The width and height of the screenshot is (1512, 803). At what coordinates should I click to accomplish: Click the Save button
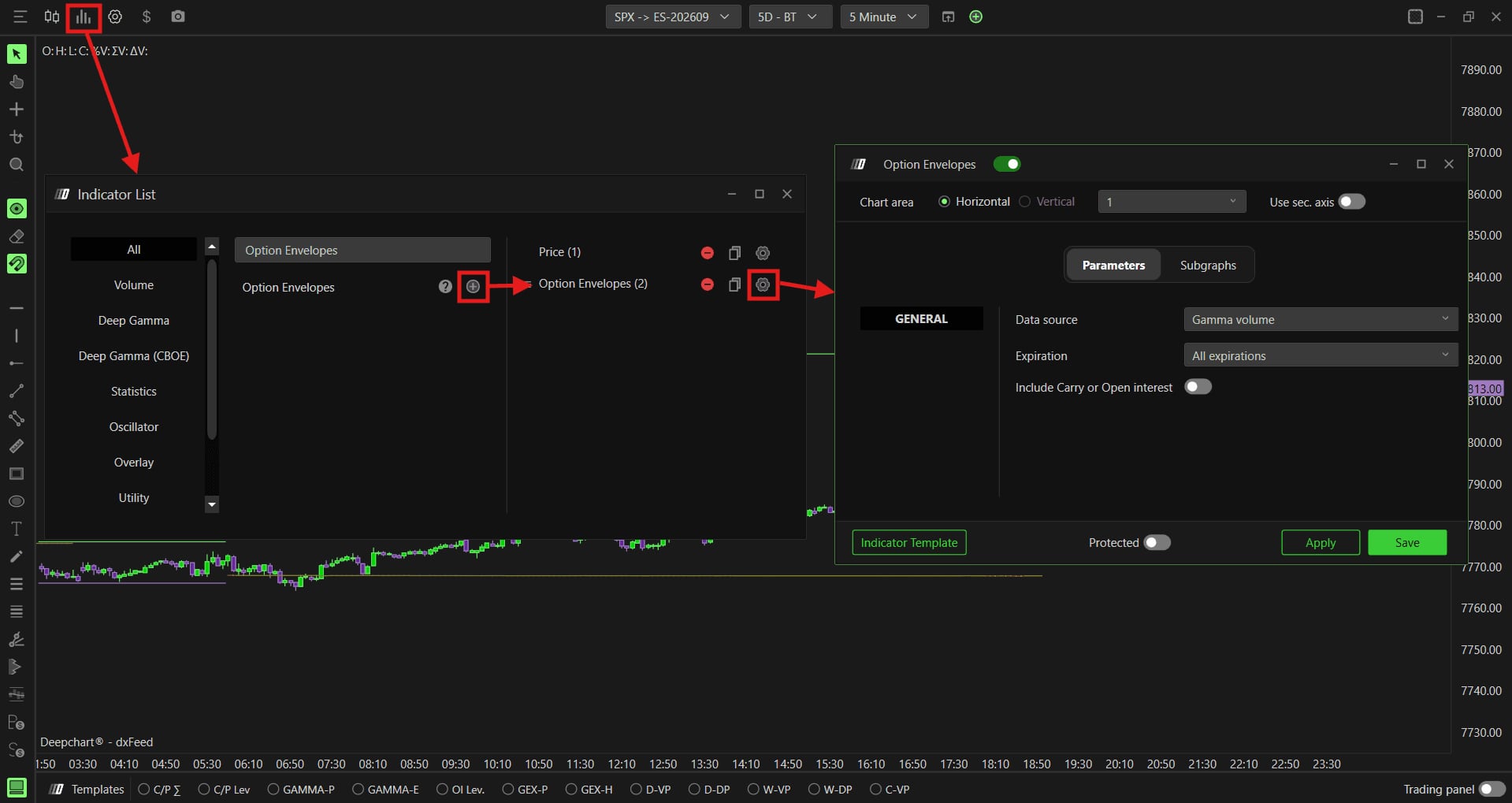click(x=1407, y=542)
